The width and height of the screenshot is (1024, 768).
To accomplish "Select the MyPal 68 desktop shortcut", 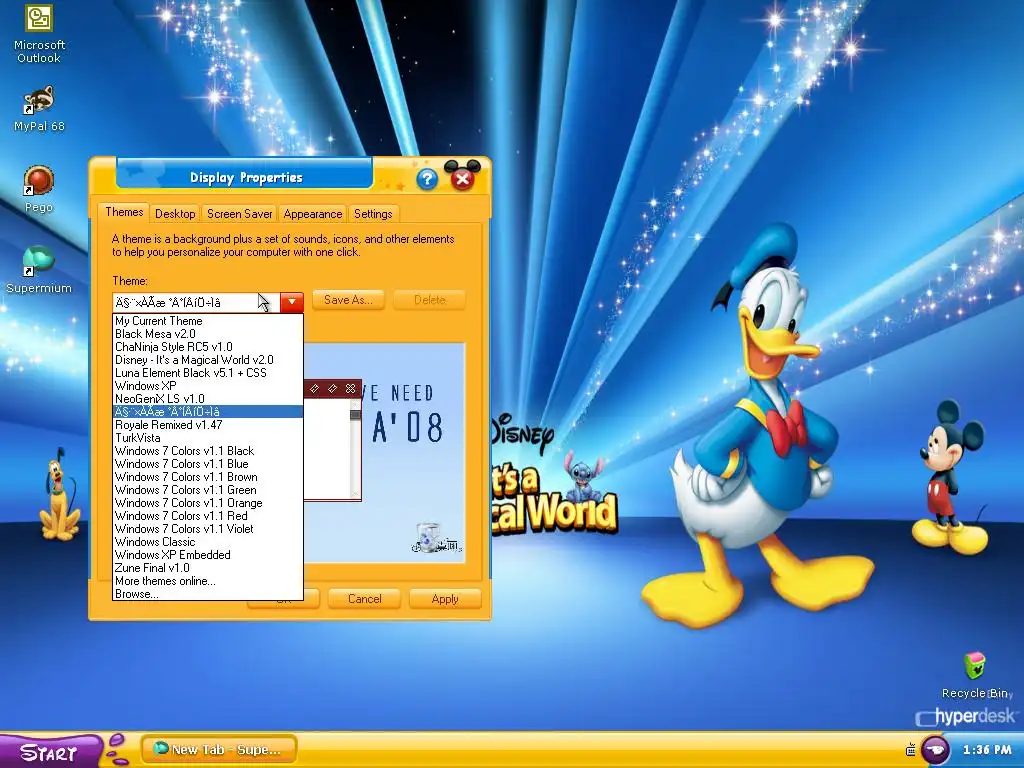I will [x=39, y=108].
